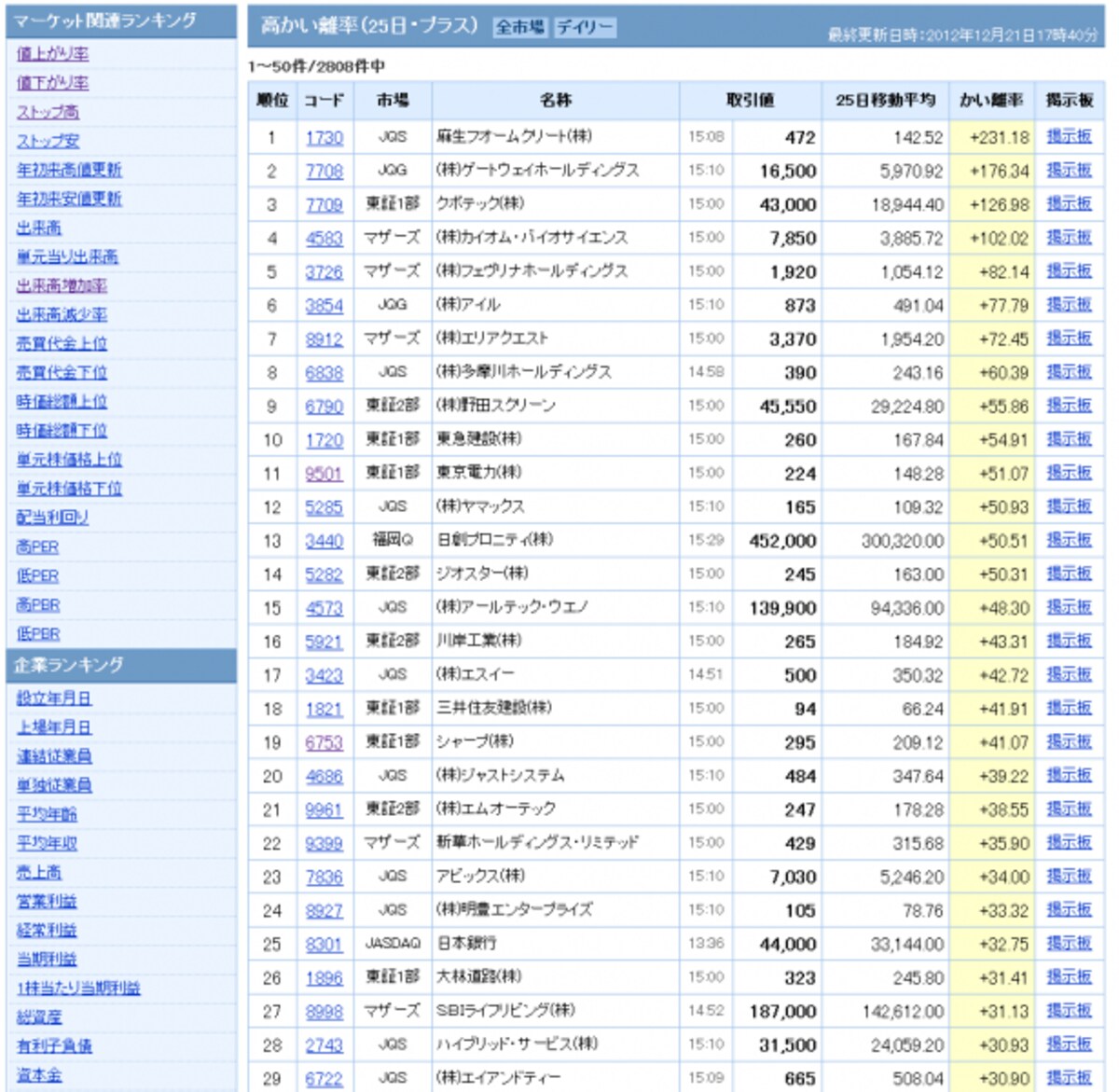Open 資本金 ranking link in sidebar
The width and height of the screenshot is (1119, 1092).
[38, 1075]
